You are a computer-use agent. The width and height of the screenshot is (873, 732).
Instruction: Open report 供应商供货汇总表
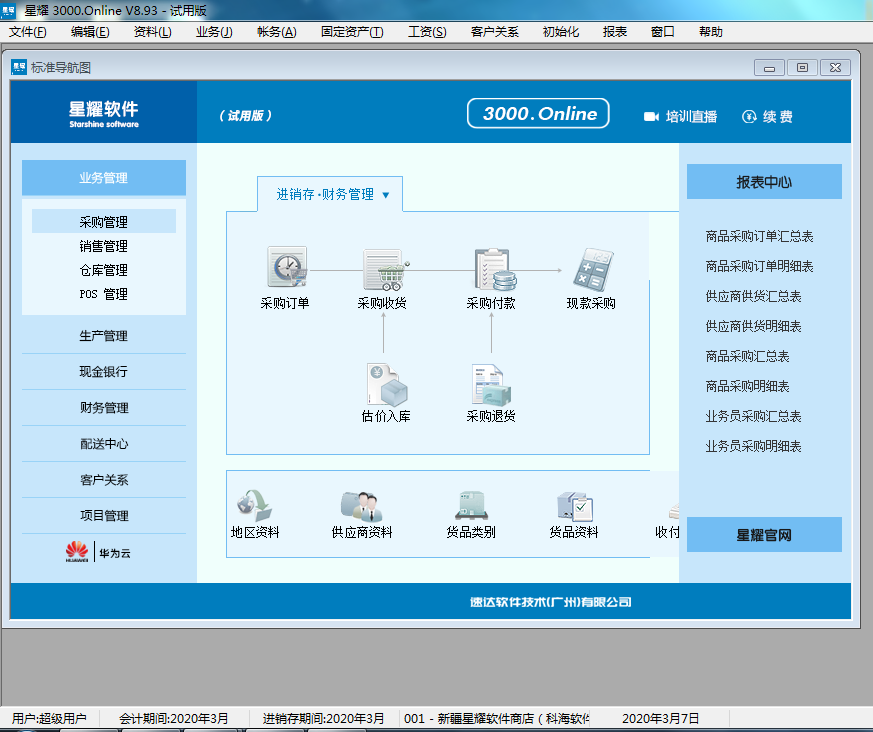click(753, 296)
